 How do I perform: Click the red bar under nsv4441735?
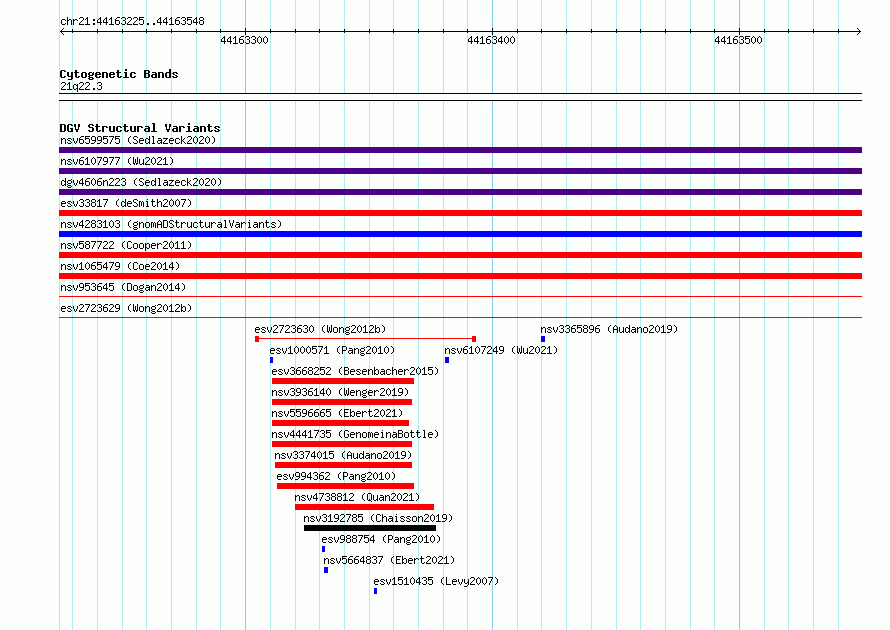pyautogui.click(x=342, y=444)
